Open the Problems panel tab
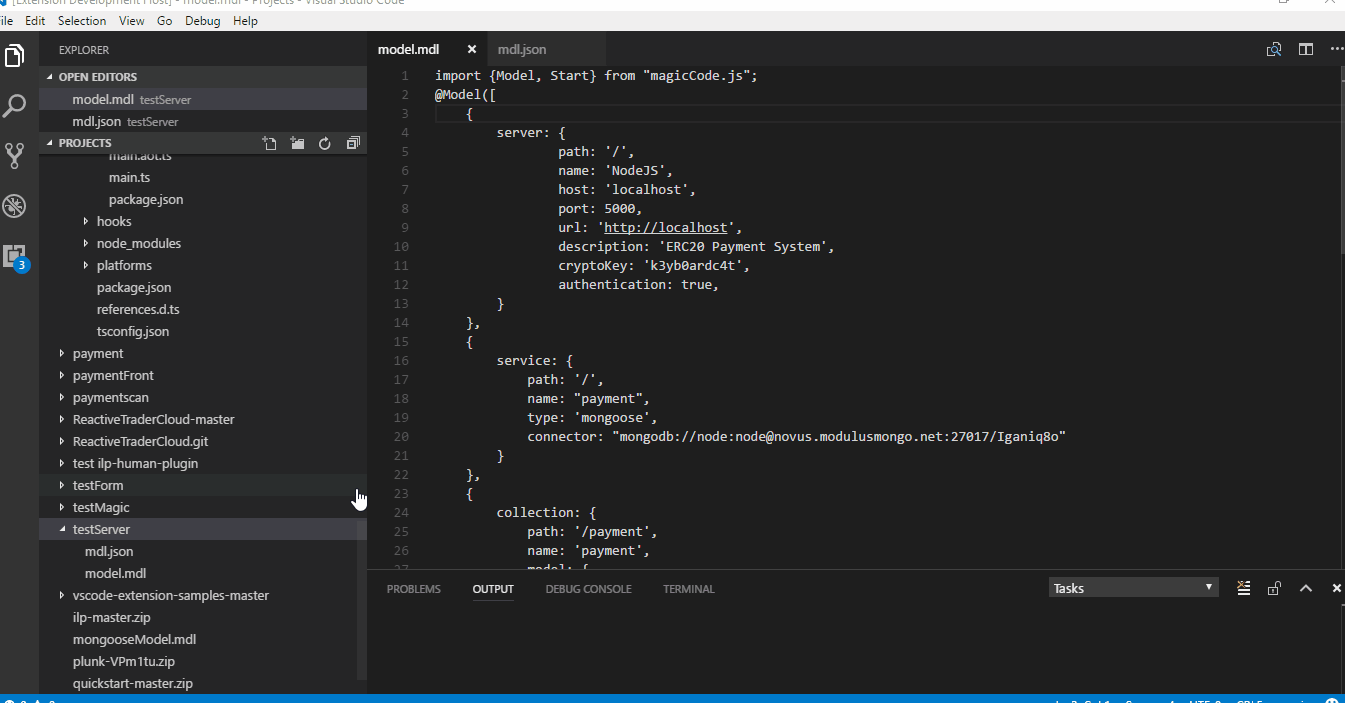 (x=414, y=589)
